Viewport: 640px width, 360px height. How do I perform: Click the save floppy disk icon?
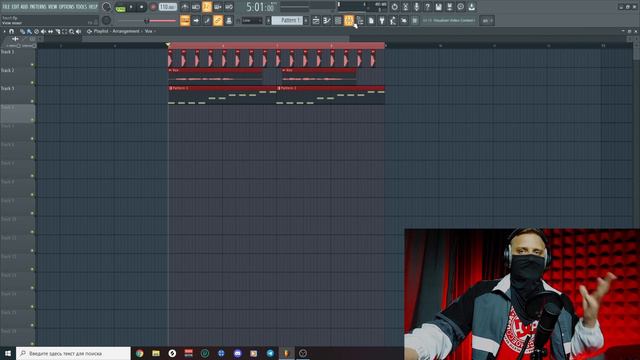click(438, 7)
